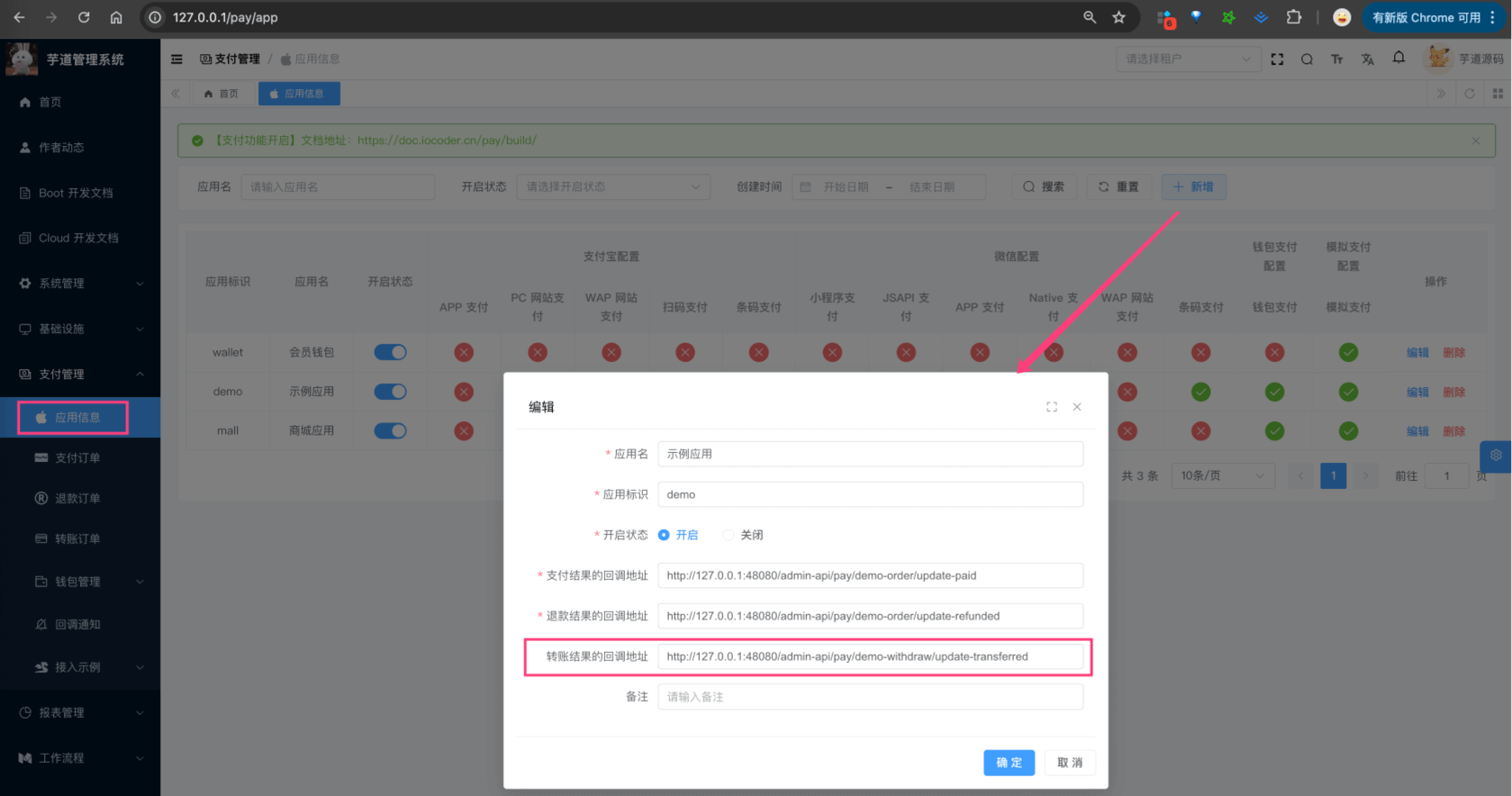This screenshot has width=1512, height=796.
Task: Select the 关闭 radio button
Action: pyautogui.click(x=729, y=535)
